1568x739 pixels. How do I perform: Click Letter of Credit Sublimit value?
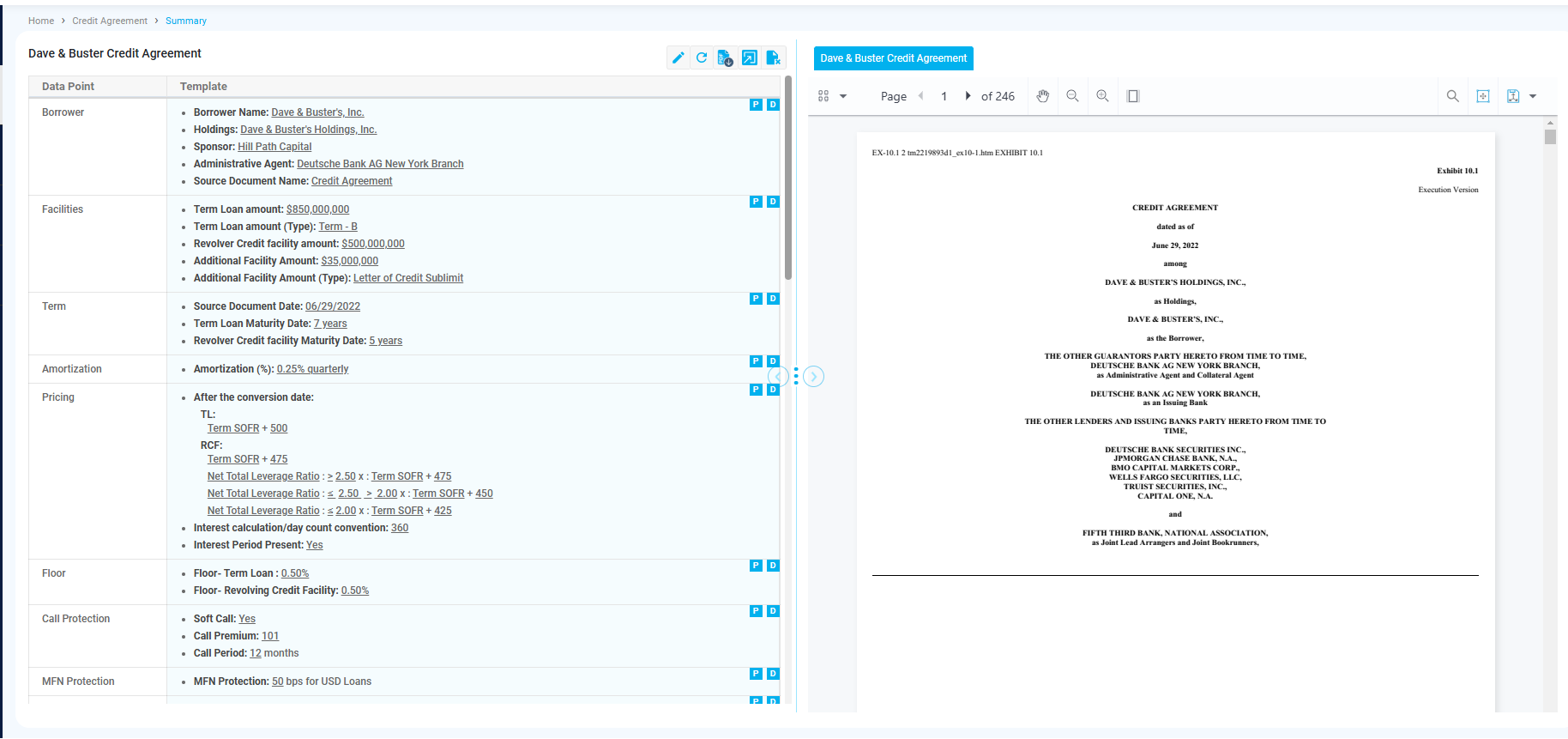coord(408,278)
